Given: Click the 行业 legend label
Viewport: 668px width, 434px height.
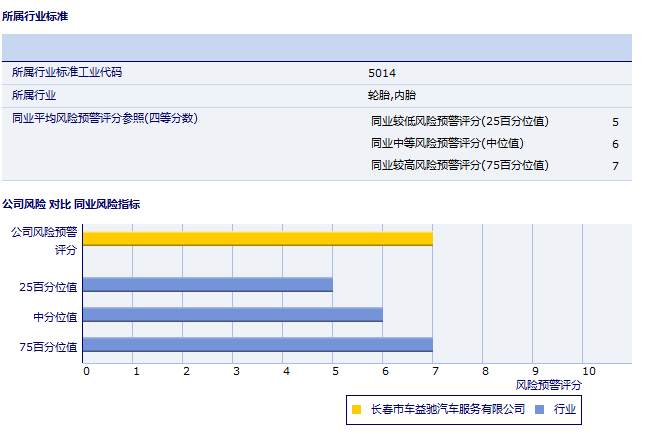Looking at the screenshot, I should pos(565,409).
